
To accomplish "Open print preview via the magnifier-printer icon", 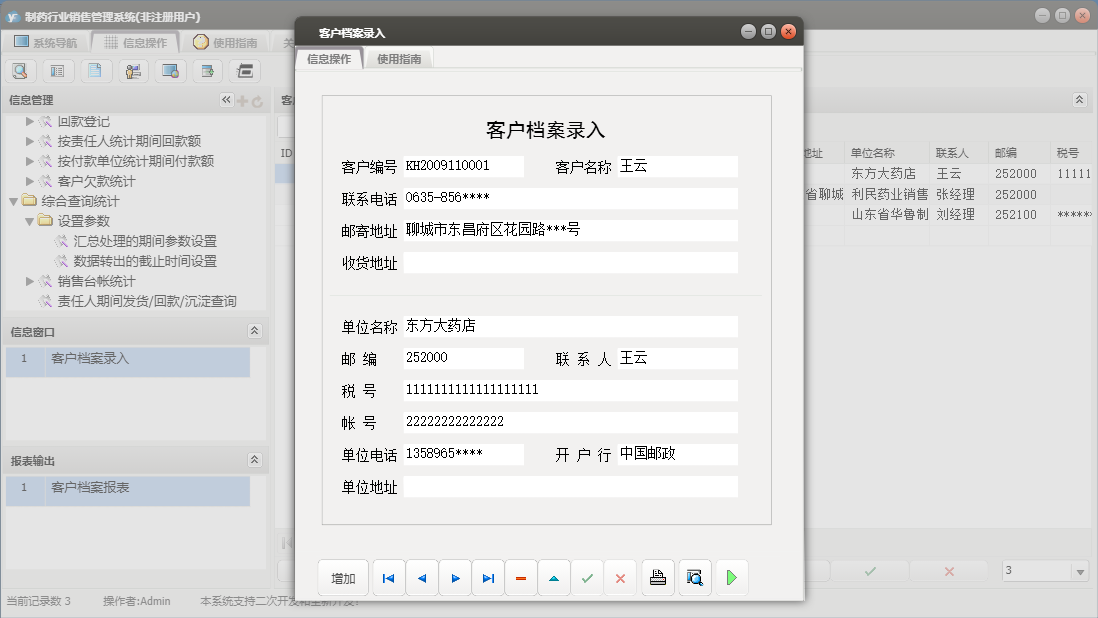I will (x=694, y=577).
